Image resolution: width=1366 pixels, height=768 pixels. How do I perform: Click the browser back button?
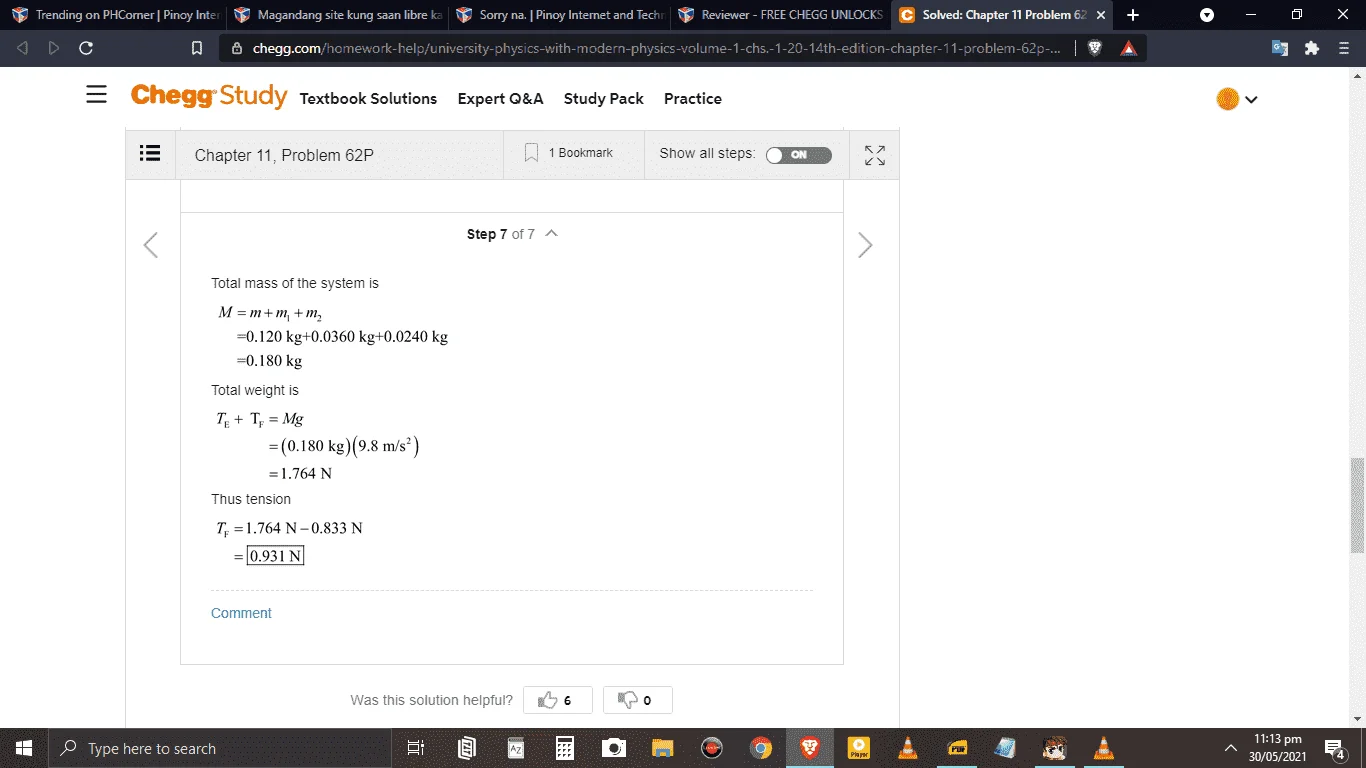[x=22, y=48]
